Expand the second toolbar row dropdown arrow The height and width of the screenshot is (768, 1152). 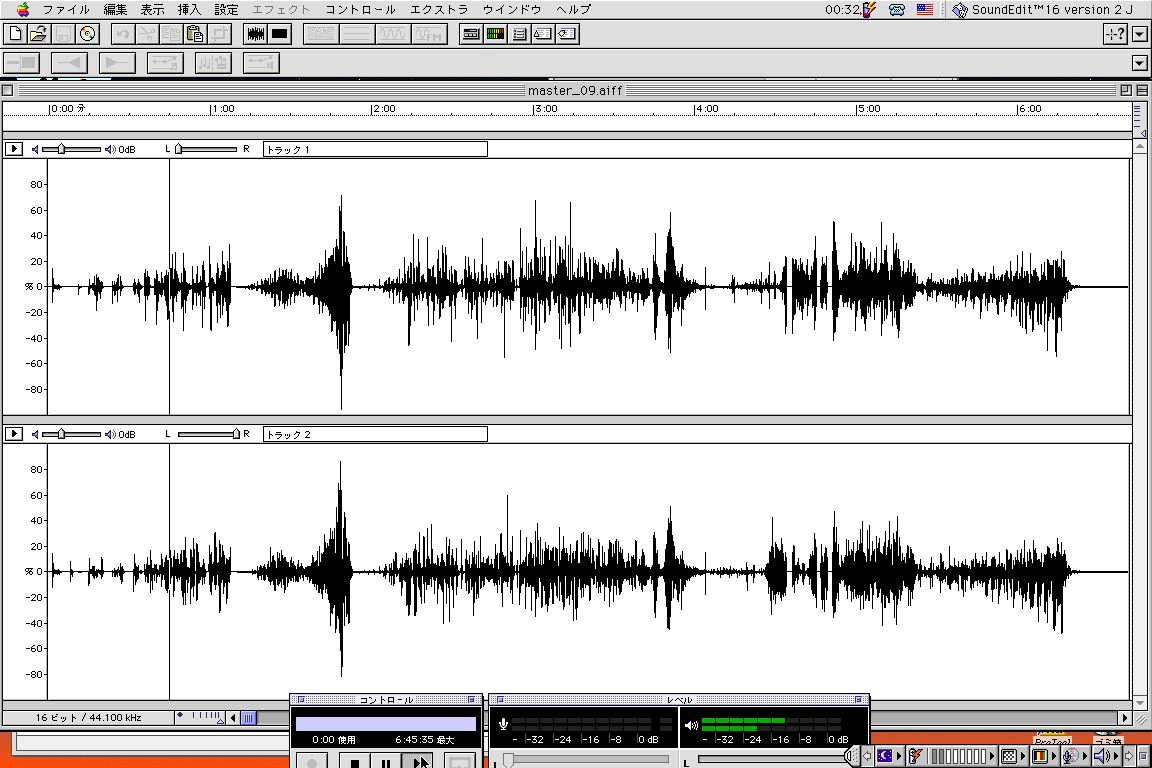coord(1139,63)
